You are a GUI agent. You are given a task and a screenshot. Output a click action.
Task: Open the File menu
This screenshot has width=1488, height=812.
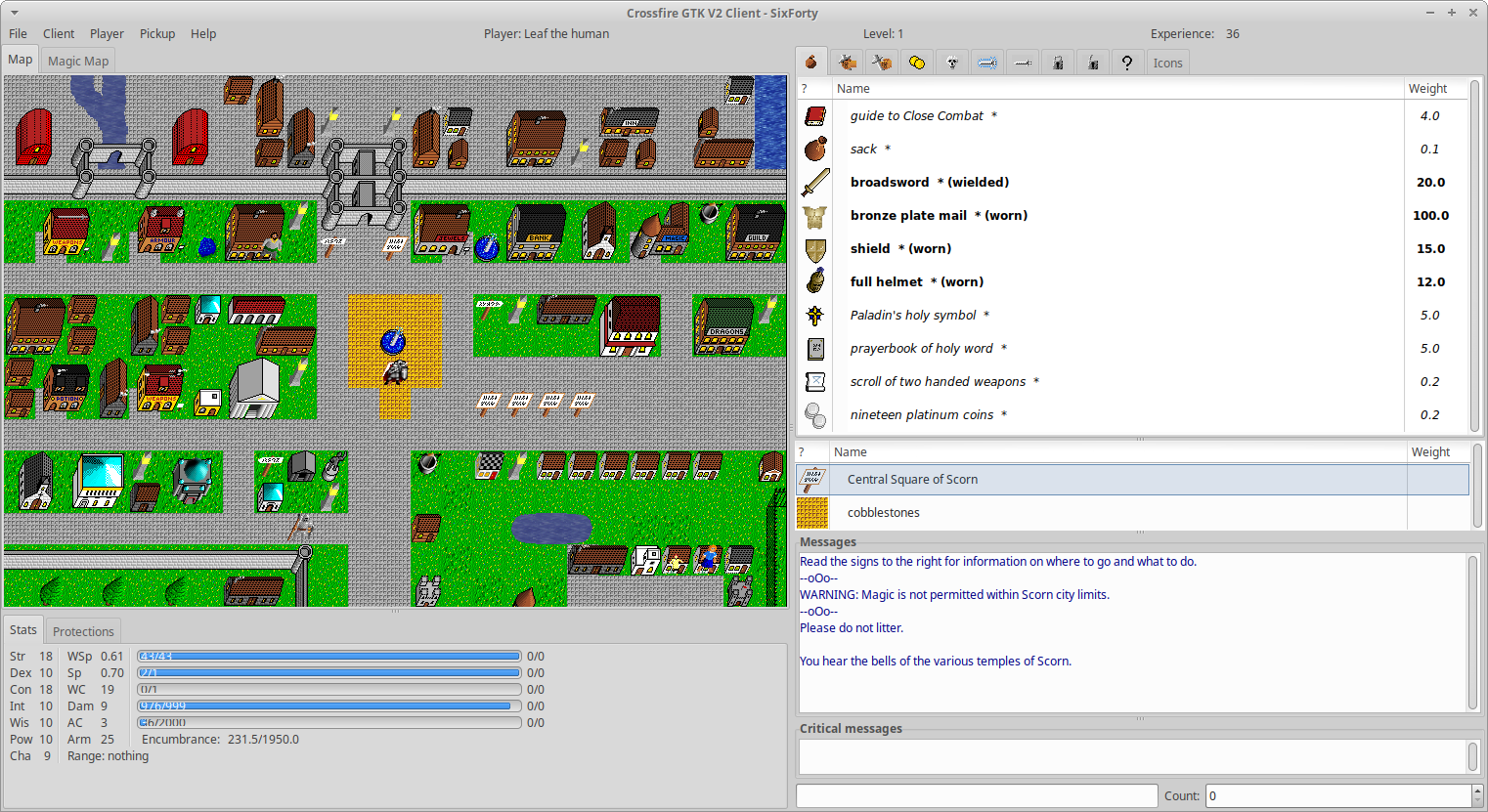(18, 33)
